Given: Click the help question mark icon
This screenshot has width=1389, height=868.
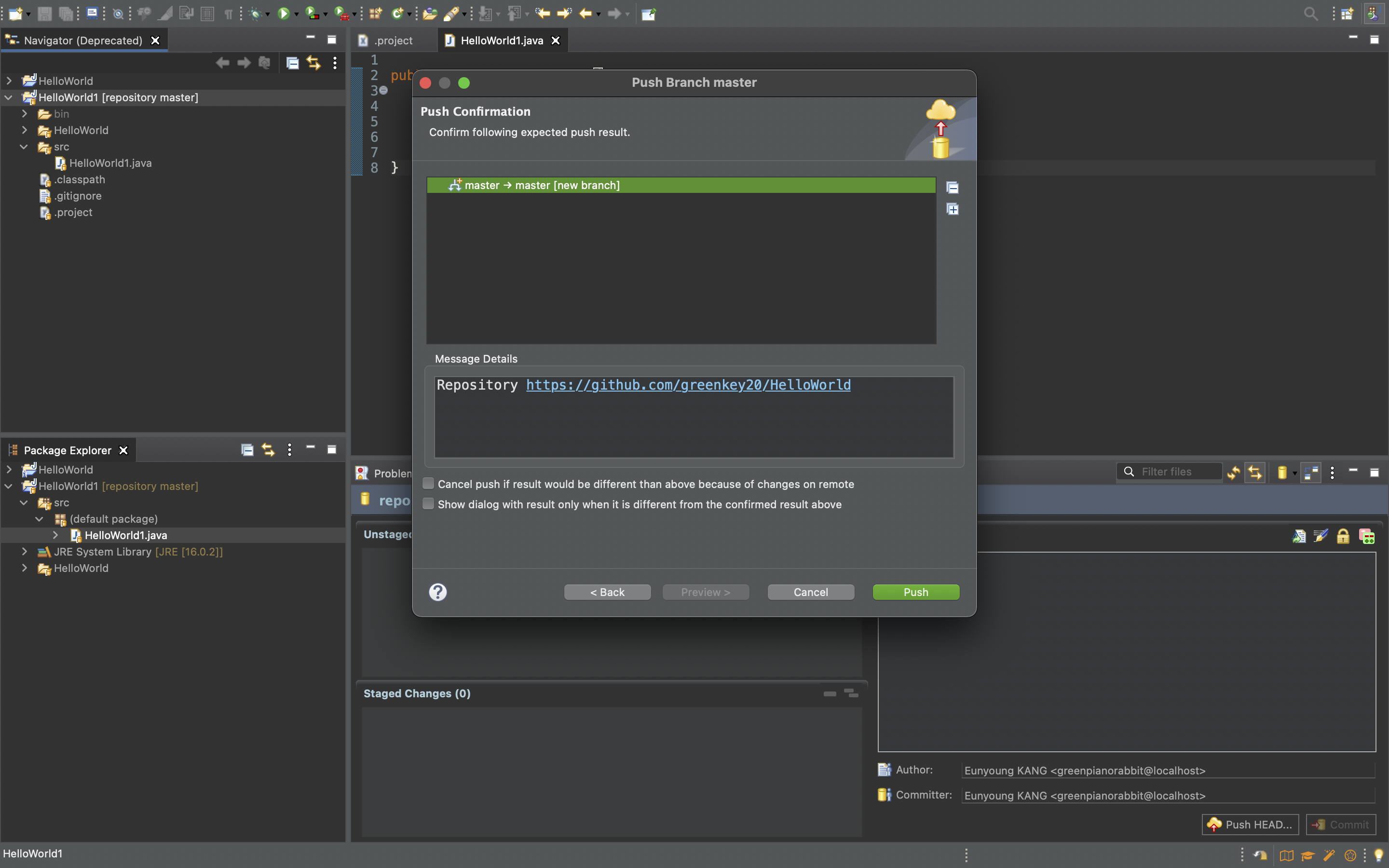Looking at the screenshot, I should click(x=437, y=592).
